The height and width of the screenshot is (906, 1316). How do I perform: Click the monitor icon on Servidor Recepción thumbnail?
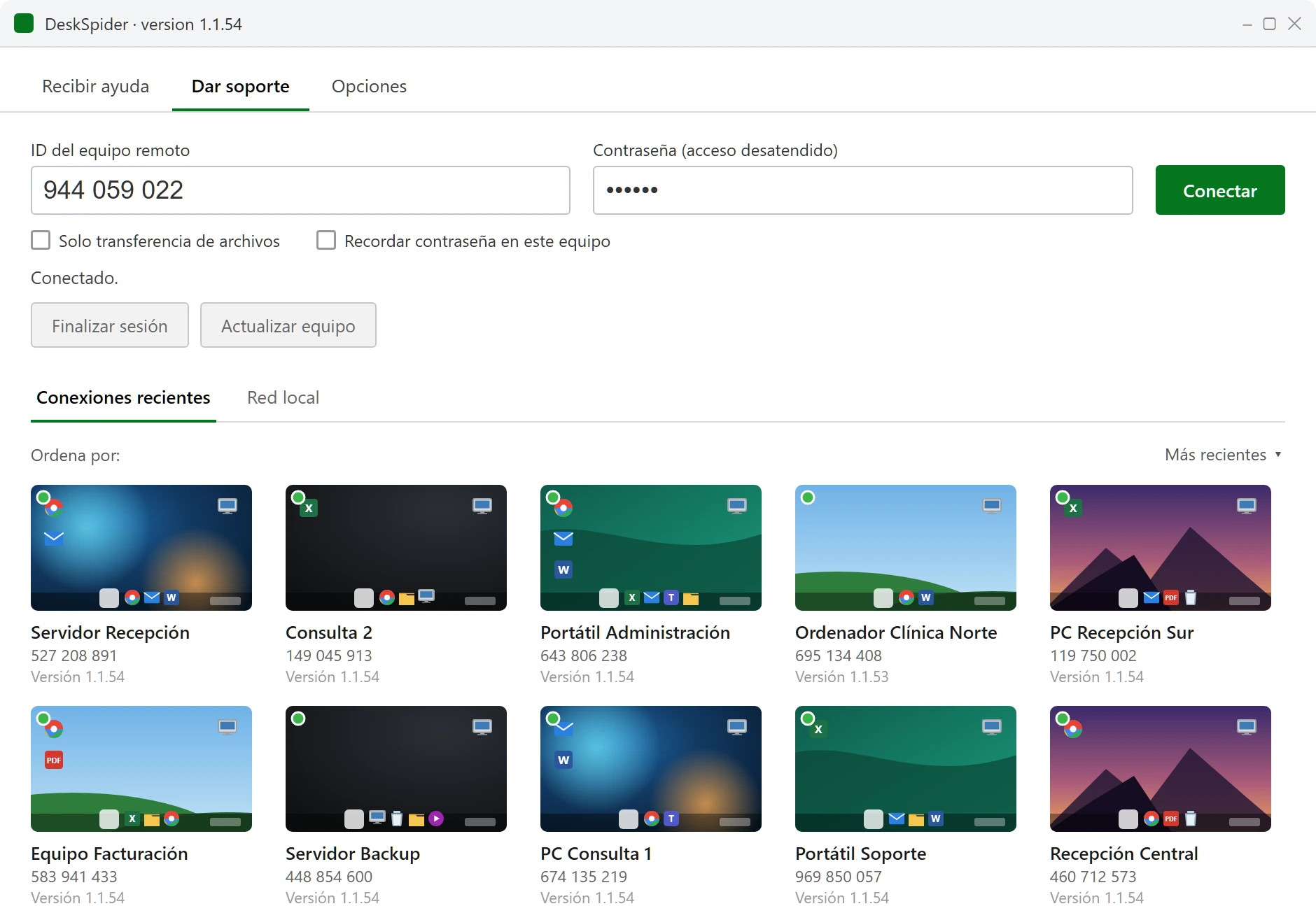tap(227, 506)
